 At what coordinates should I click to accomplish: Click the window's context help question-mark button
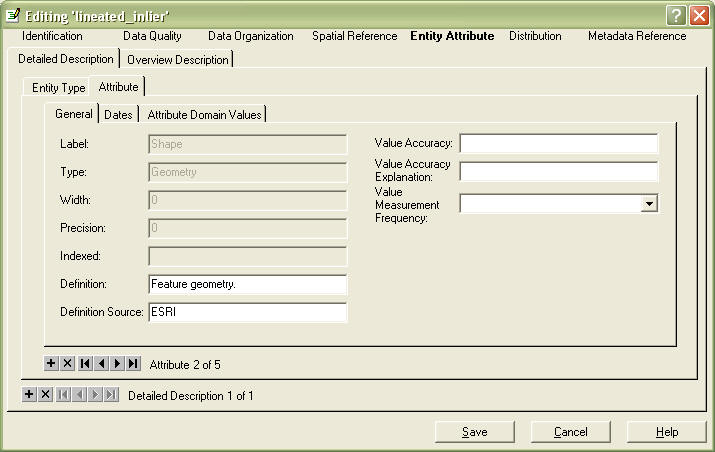[x=676, y=15]
